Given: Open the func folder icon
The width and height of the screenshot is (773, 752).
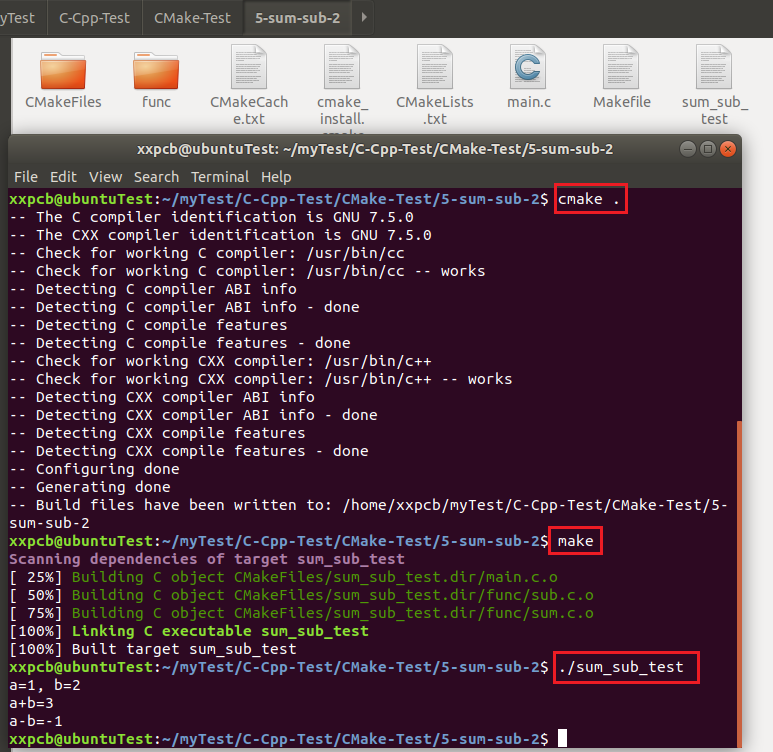Looking at the screenshot, I should point(156,71).
